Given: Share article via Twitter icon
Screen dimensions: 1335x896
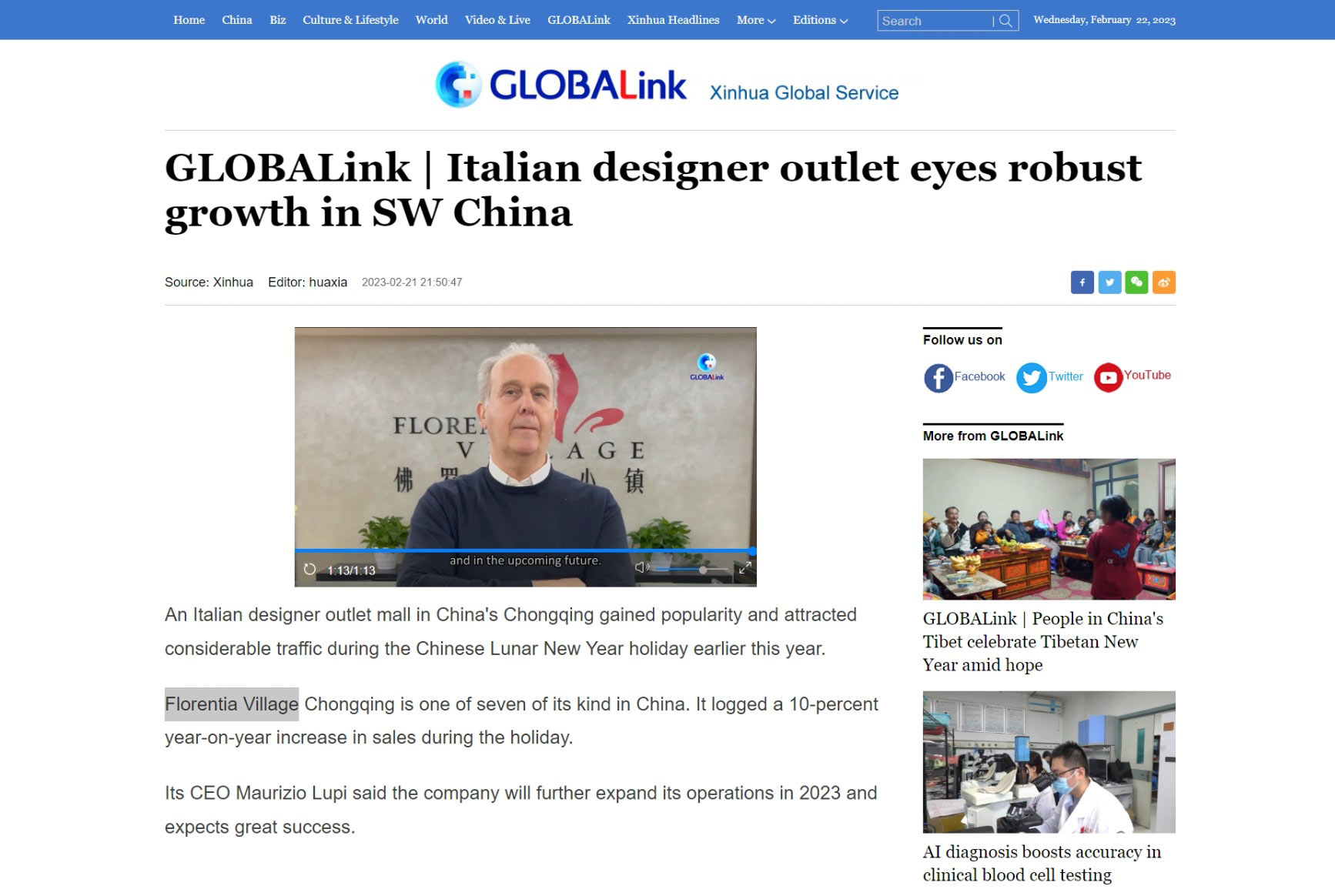Looking at the screenshot, I should pyautogui.click(x=1109, y=283).
